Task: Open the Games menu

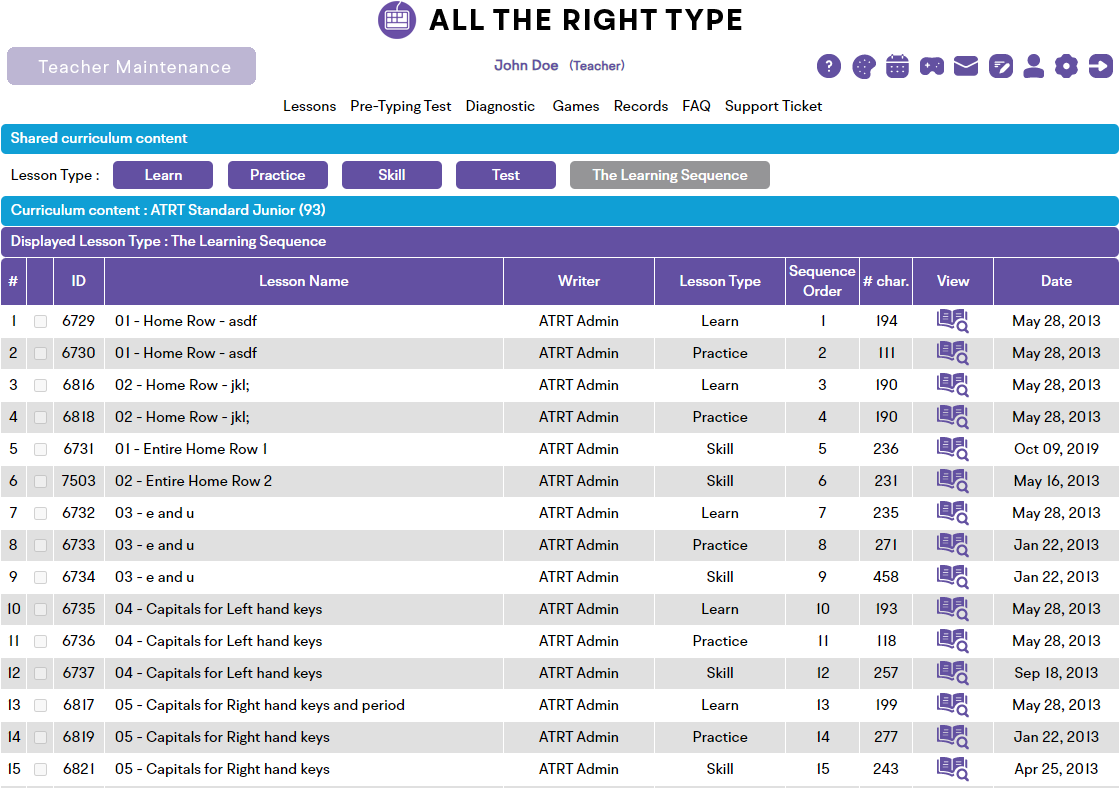Action: point(576,106)
